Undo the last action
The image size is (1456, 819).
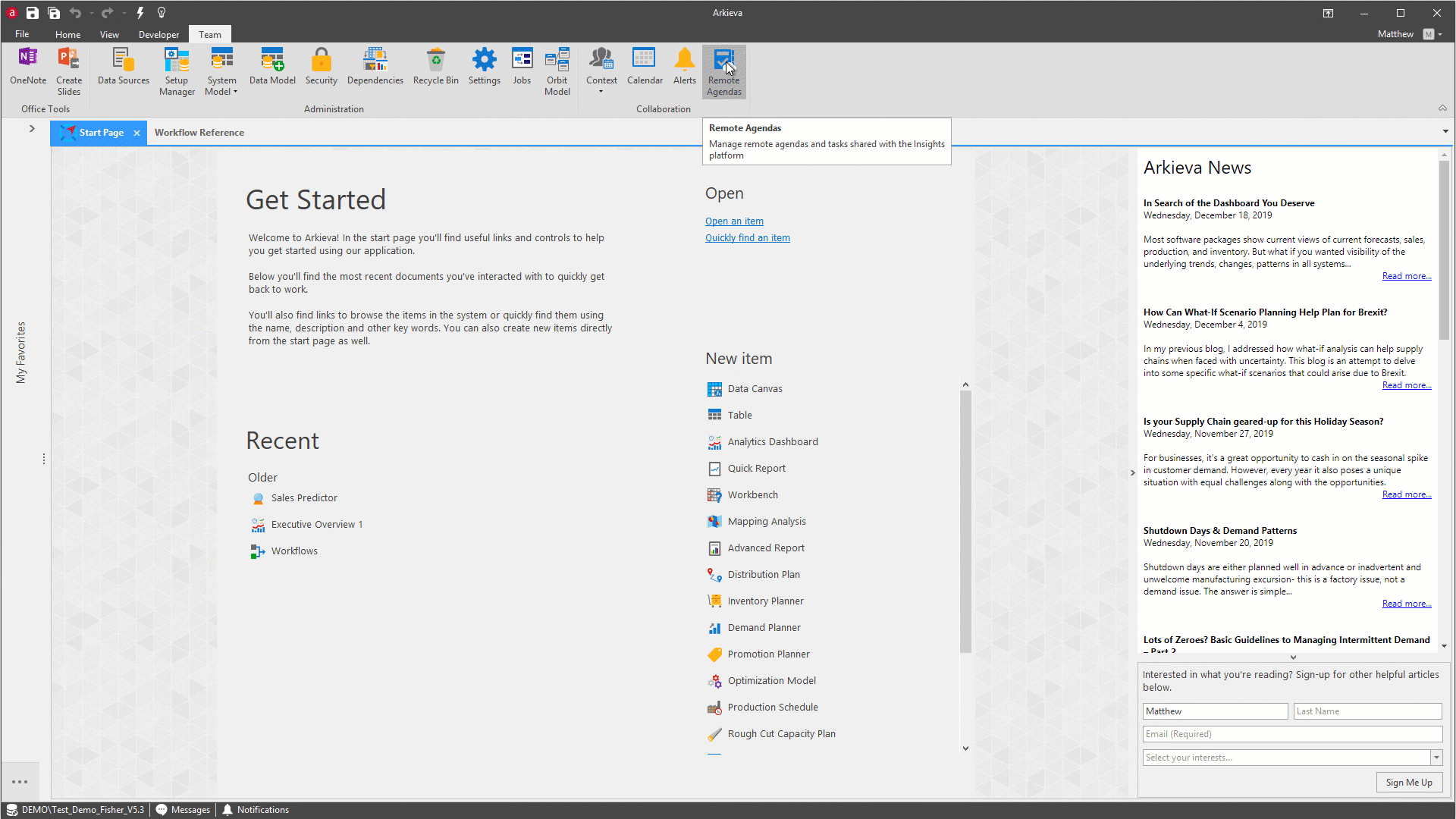click(x=75, y=13)
